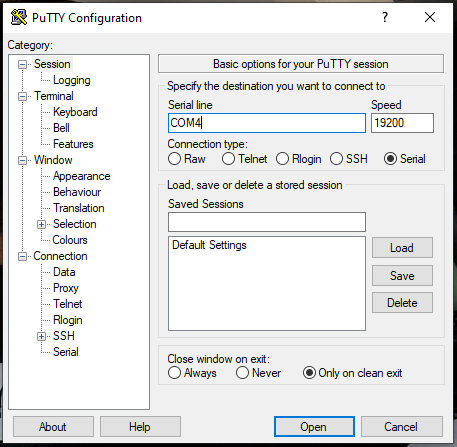Open the Features category
This screenshot has width=457, height=447.
click(73, 144)
